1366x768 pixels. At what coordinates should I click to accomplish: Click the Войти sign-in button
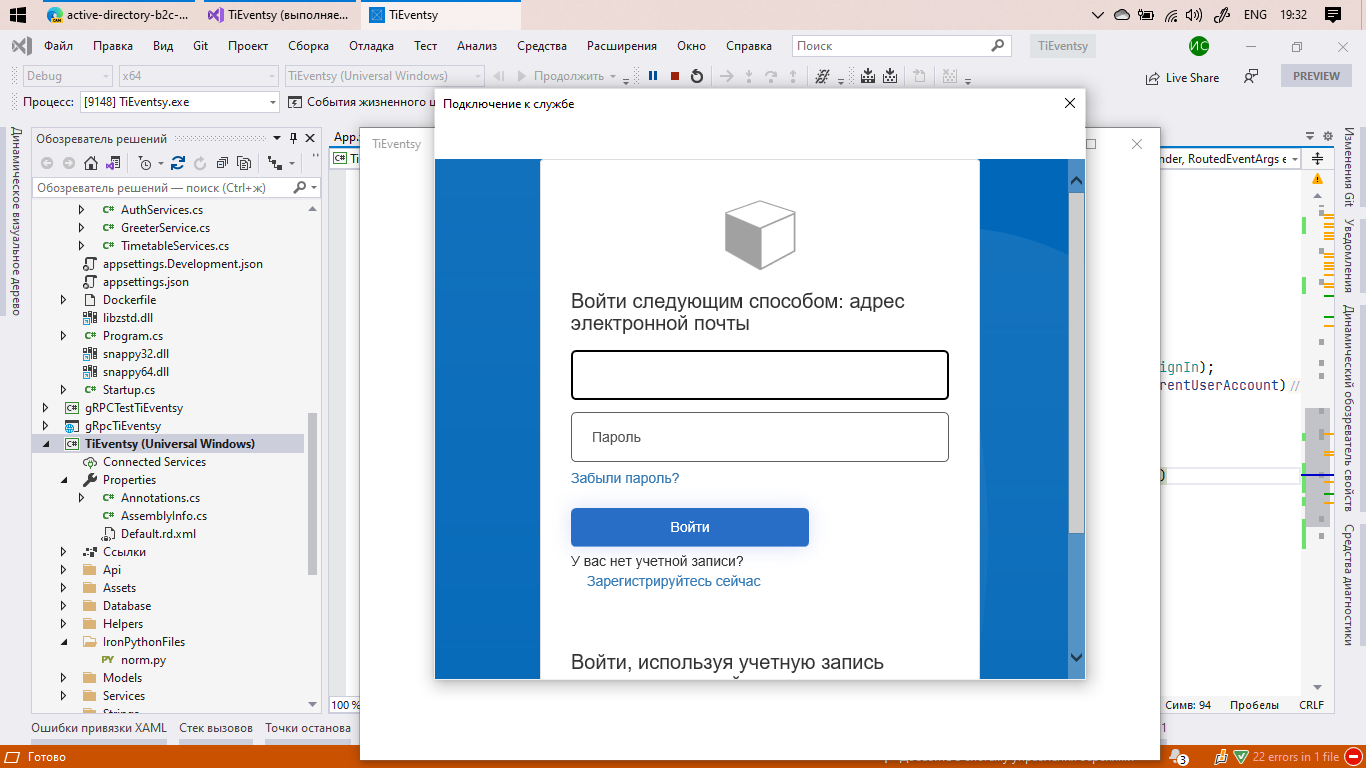(x=690, y=527)
